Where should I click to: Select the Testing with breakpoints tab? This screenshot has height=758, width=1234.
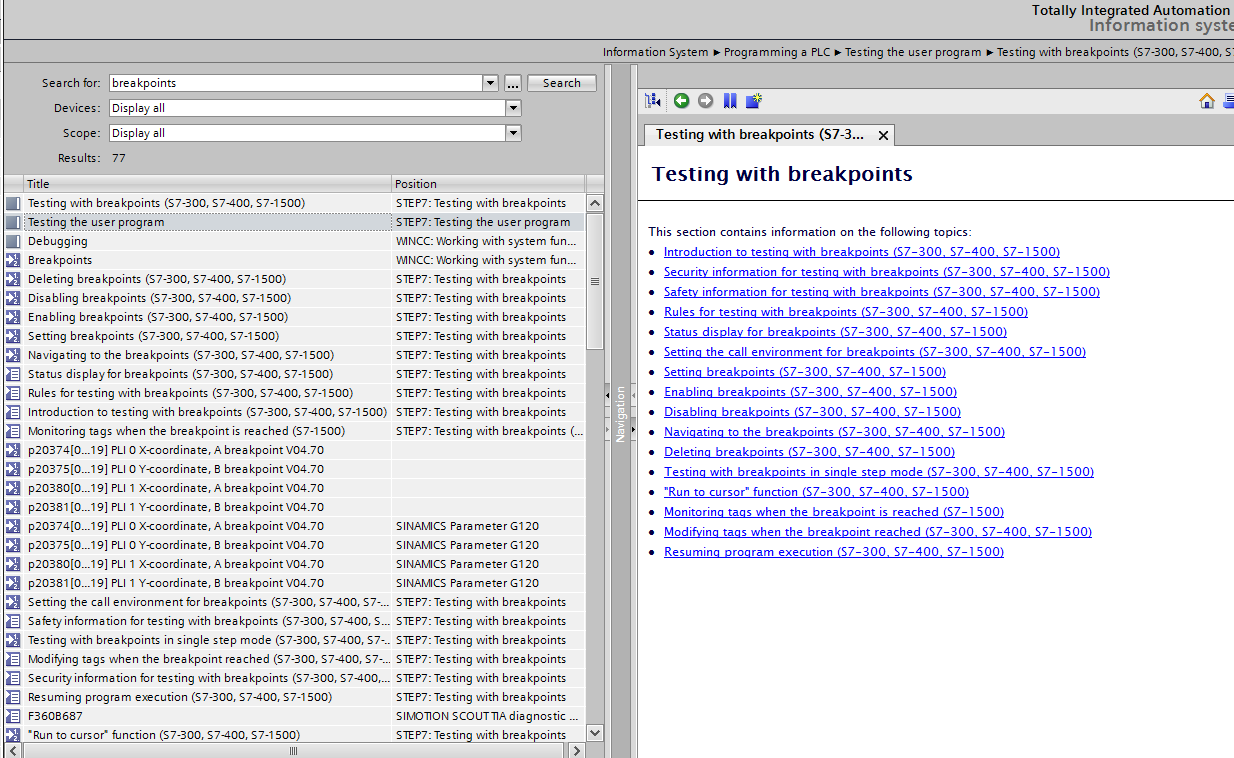click(767, 134)
